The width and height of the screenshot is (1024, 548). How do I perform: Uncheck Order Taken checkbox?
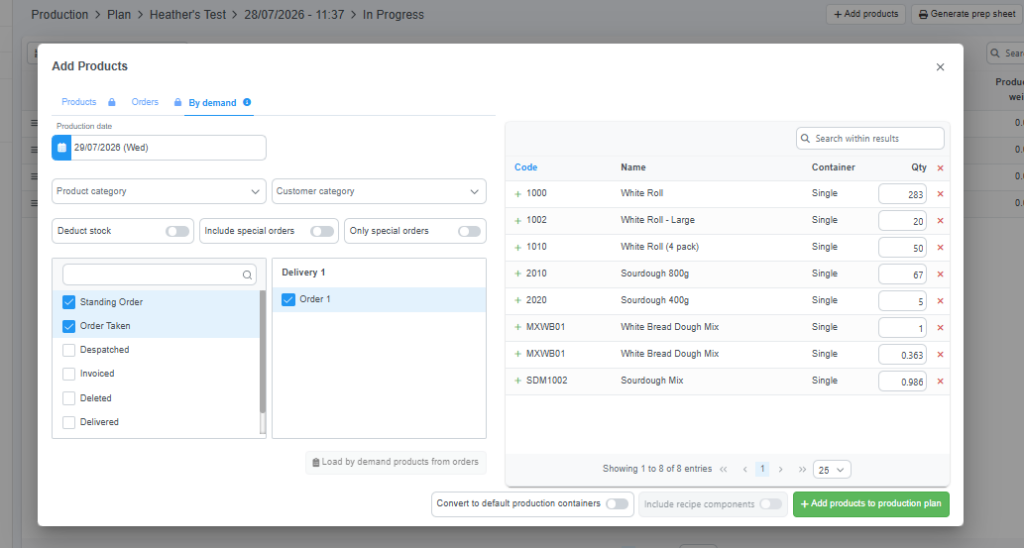[69, 326]
